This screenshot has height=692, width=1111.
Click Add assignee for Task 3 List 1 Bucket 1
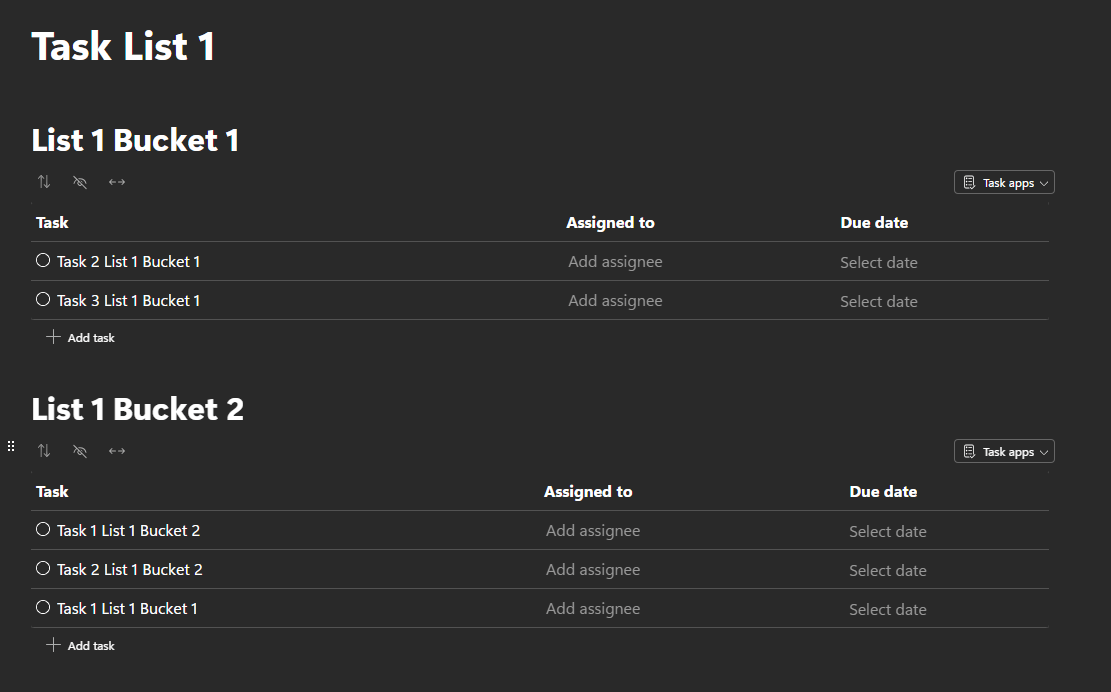tap(615, 300)
